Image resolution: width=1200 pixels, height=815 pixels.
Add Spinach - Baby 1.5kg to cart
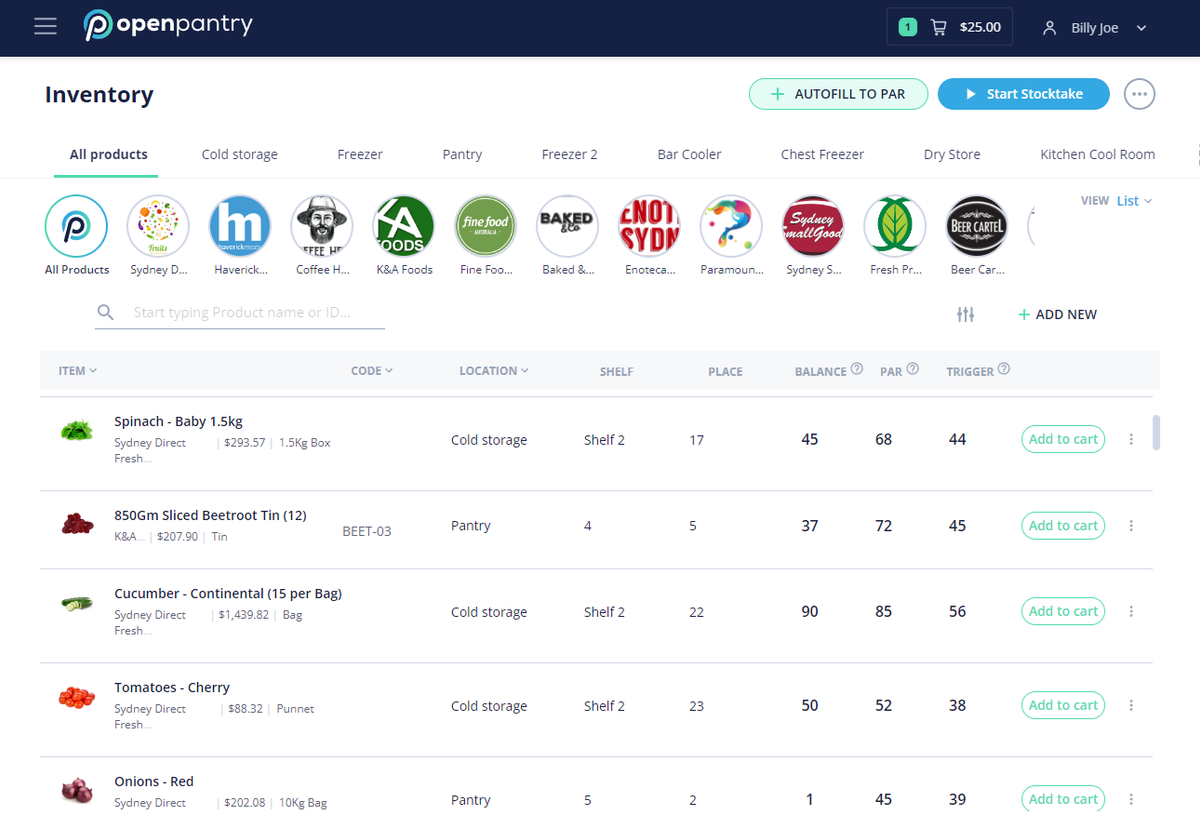point(1063,439)
